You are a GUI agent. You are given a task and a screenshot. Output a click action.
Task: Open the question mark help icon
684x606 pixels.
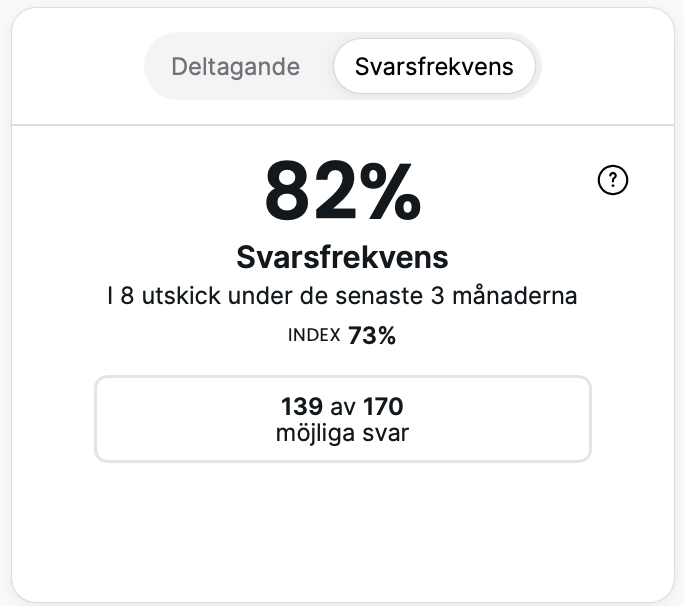click(x=612, y=180)
